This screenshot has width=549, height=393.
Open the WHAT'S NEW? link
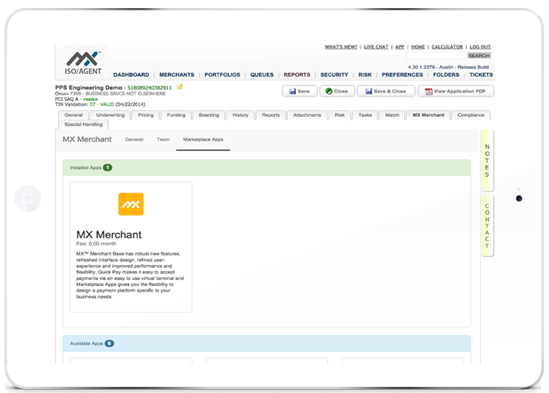(341, 47)
